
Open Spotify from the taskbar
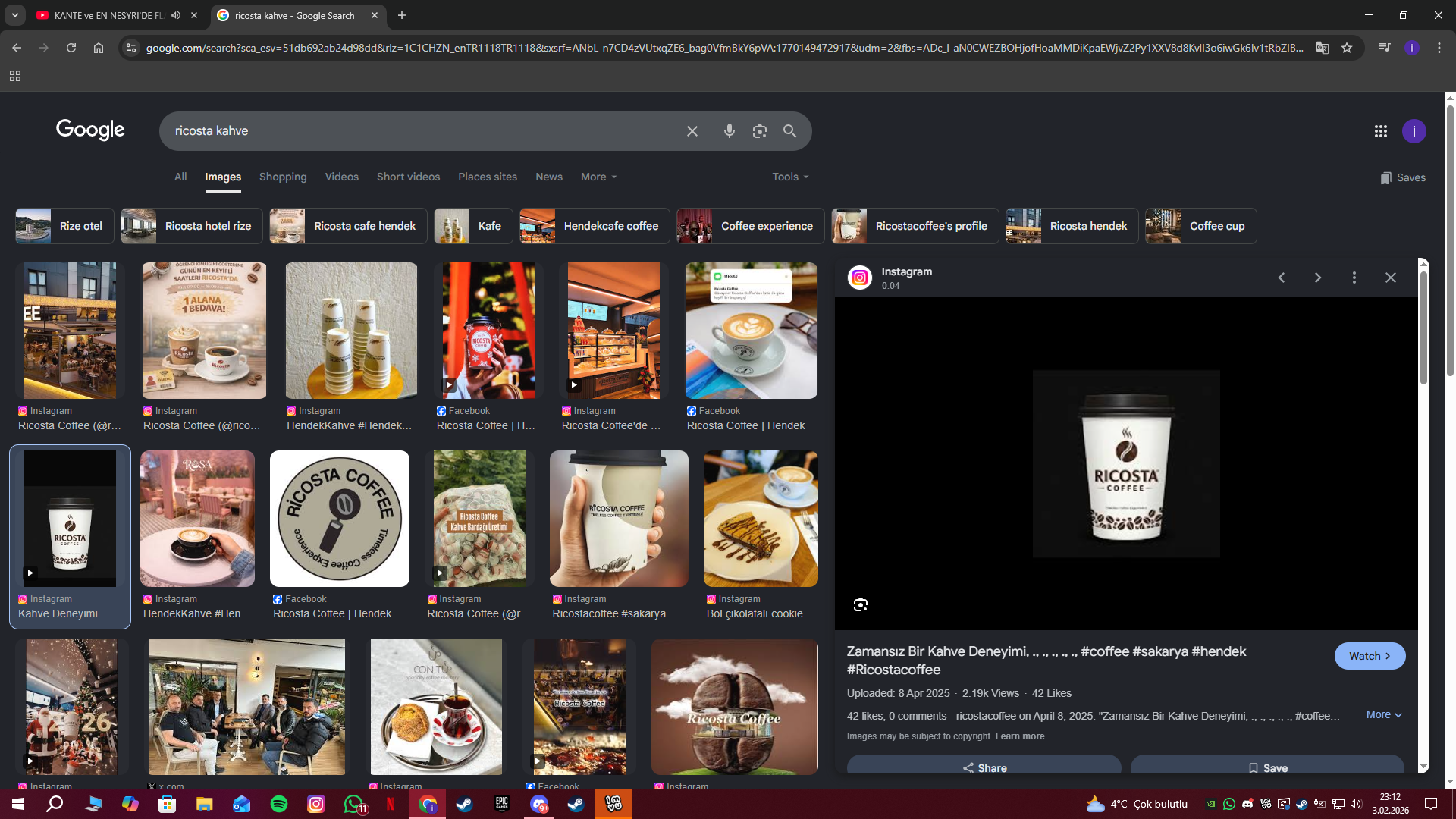click(279, 804)
